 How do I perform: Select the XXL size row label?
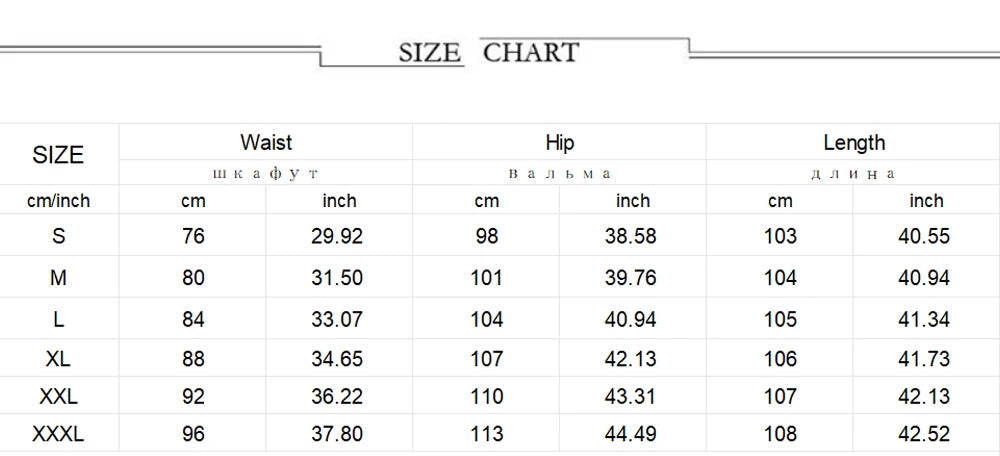point(58,397)
